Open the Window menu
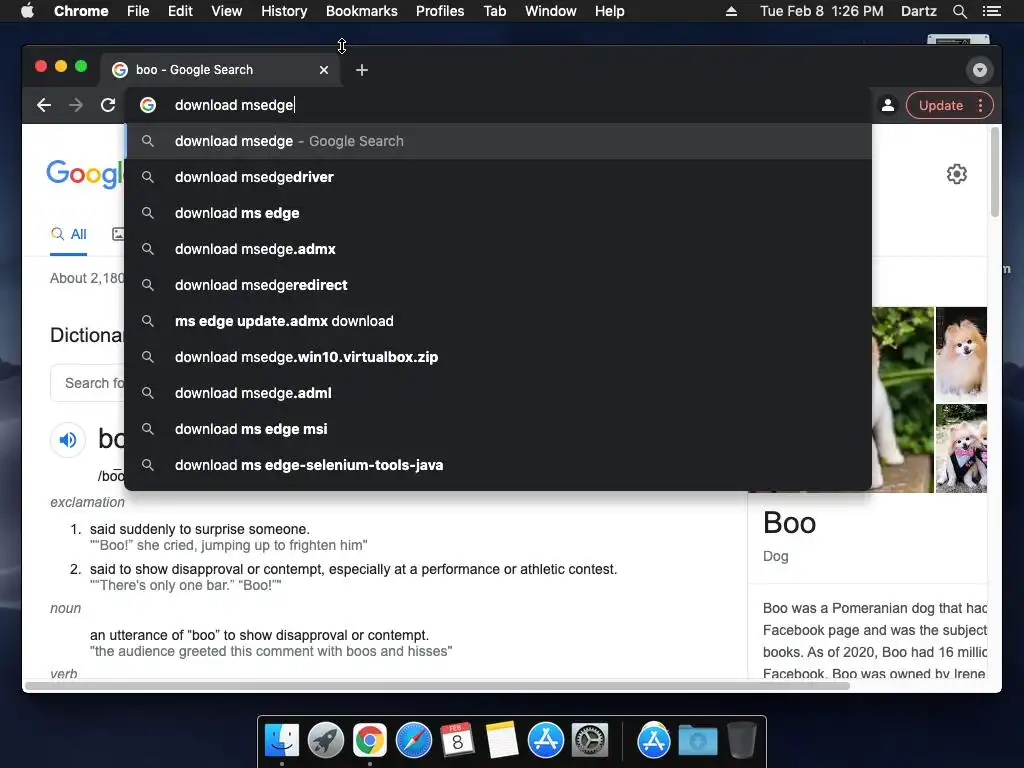The image size is (1024, 768). pos(551,11)
